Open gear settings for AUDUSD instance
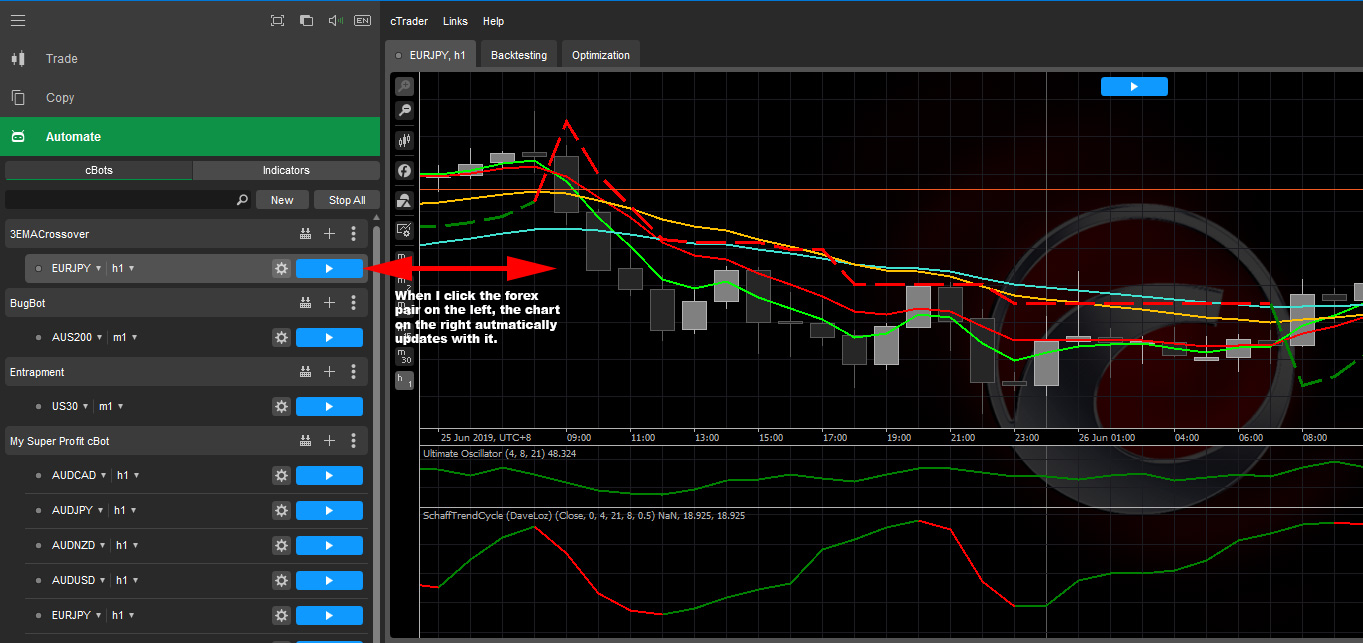This screenshot has width=1363, height=643. coord(281,580)
